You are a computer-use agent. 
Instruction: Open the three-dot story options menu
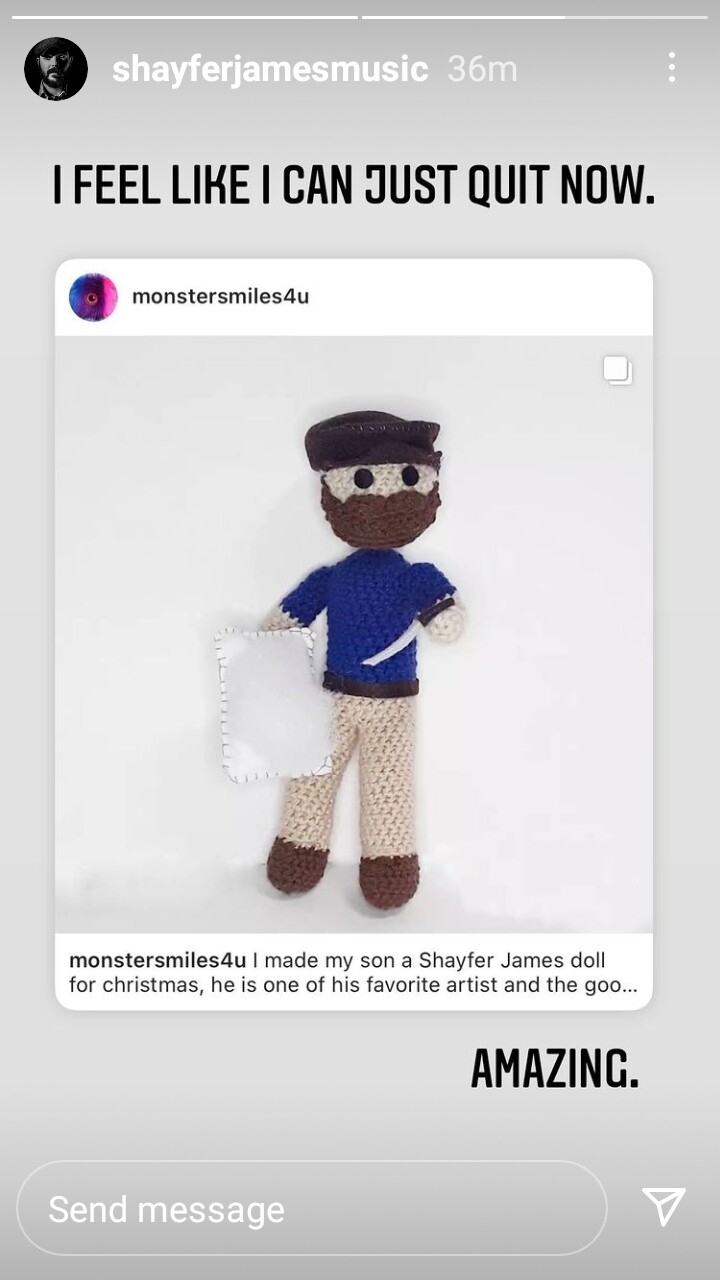click(x=671, y=68)
